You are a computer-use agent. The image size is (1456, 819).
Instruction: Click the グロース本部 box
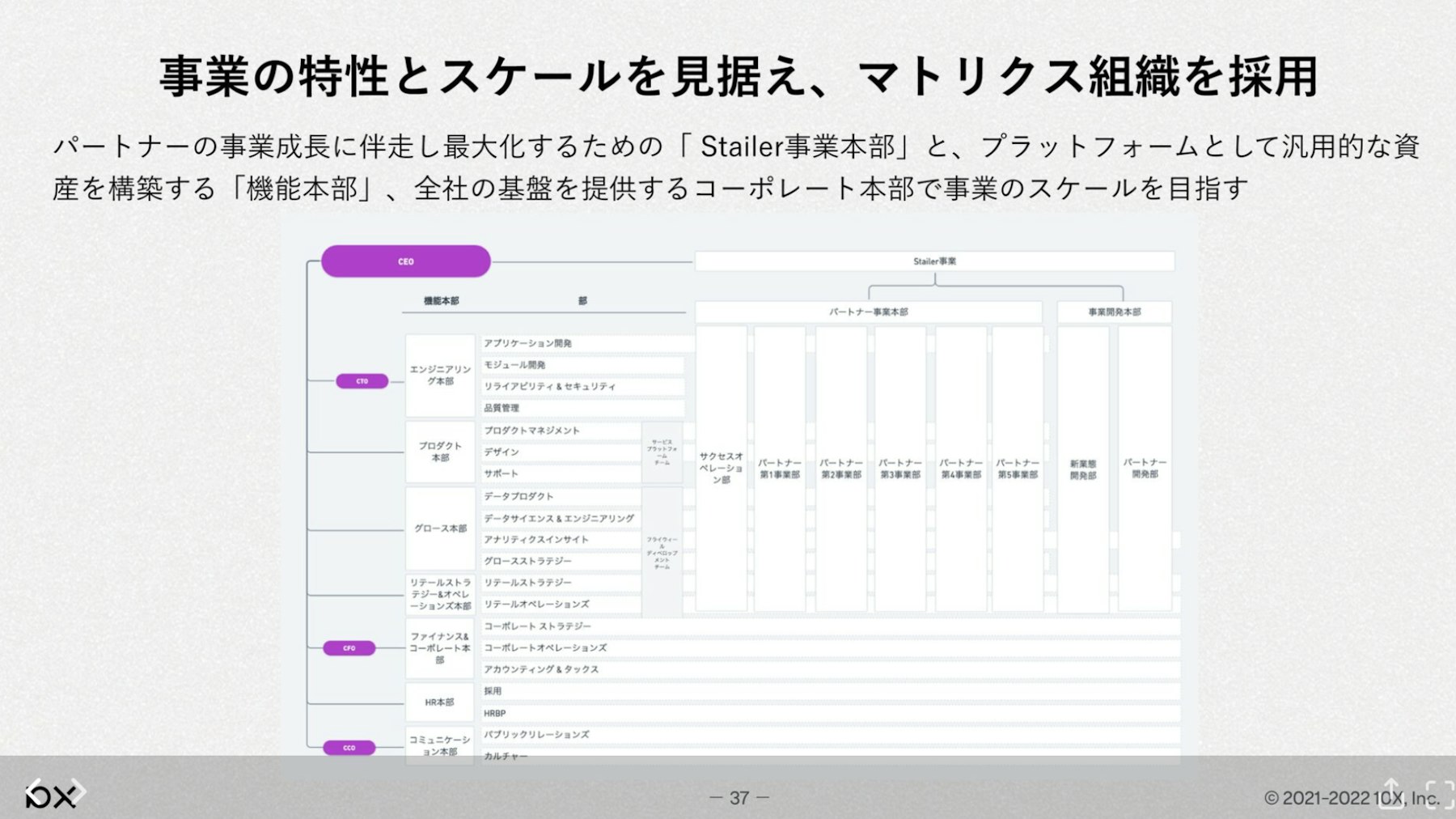tap(440, 528)
